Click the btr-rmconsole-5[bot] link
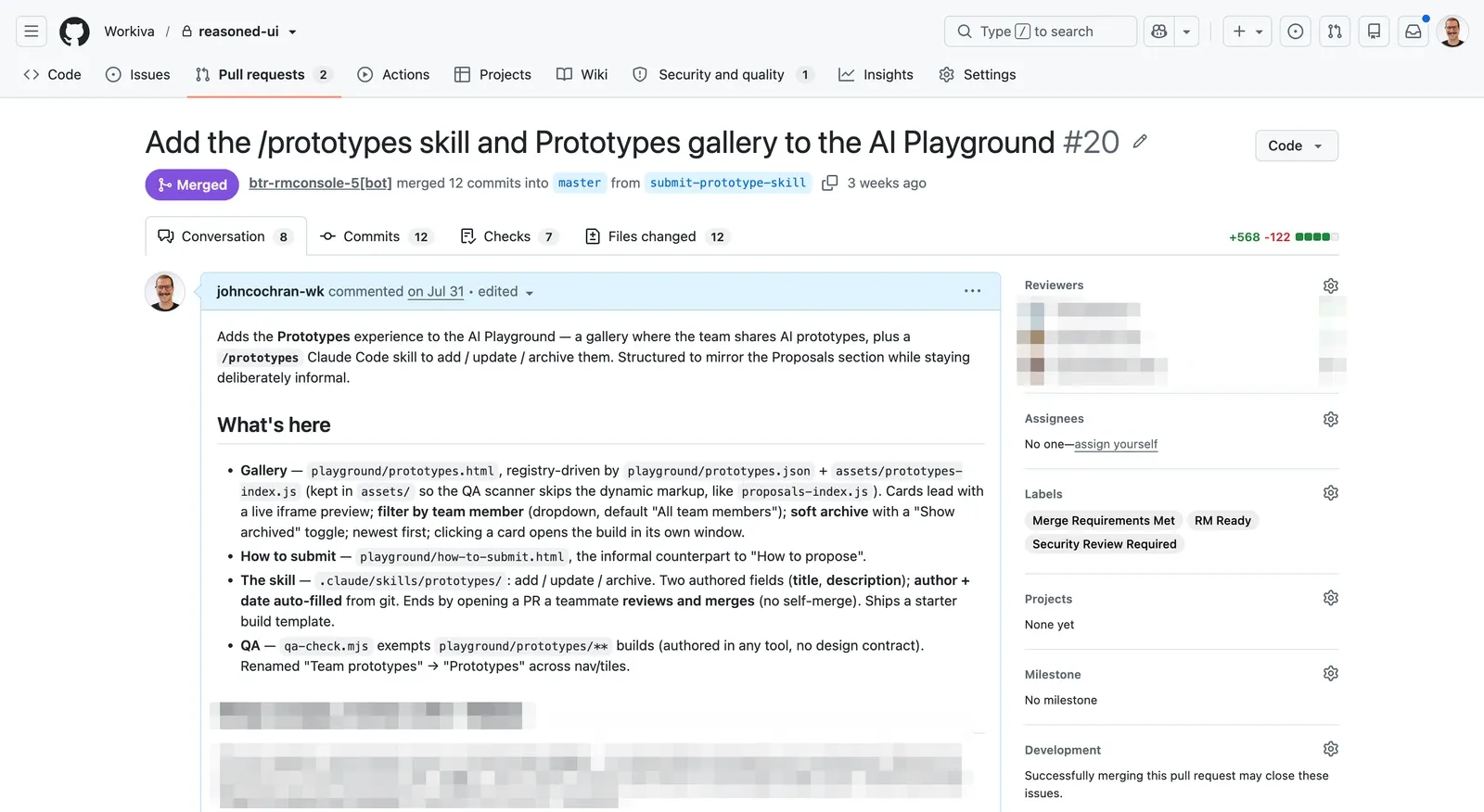The width and height of the screenshot is (1484, 812). point(320,183)
